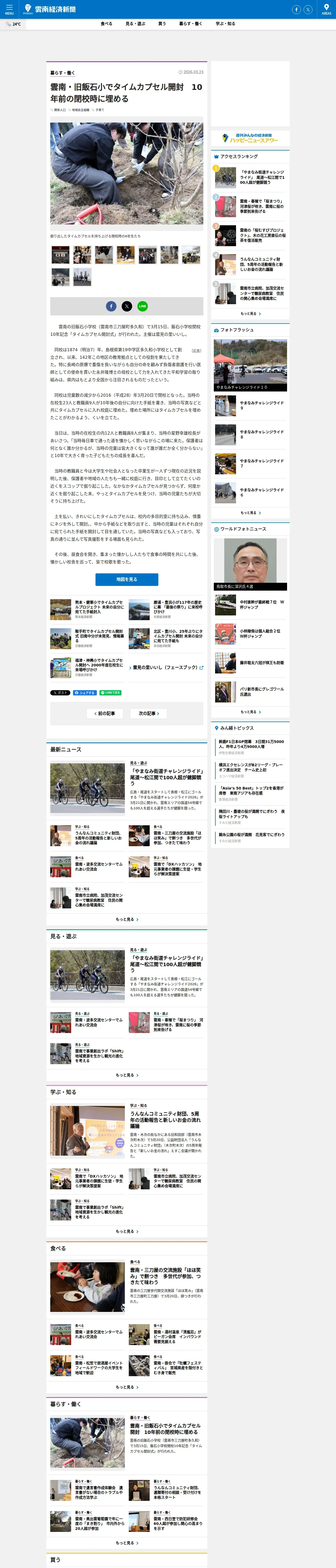The image size is (336, 1568).
Task: Click もっと見る under ワールドフォトニュース
Action: 250,712
